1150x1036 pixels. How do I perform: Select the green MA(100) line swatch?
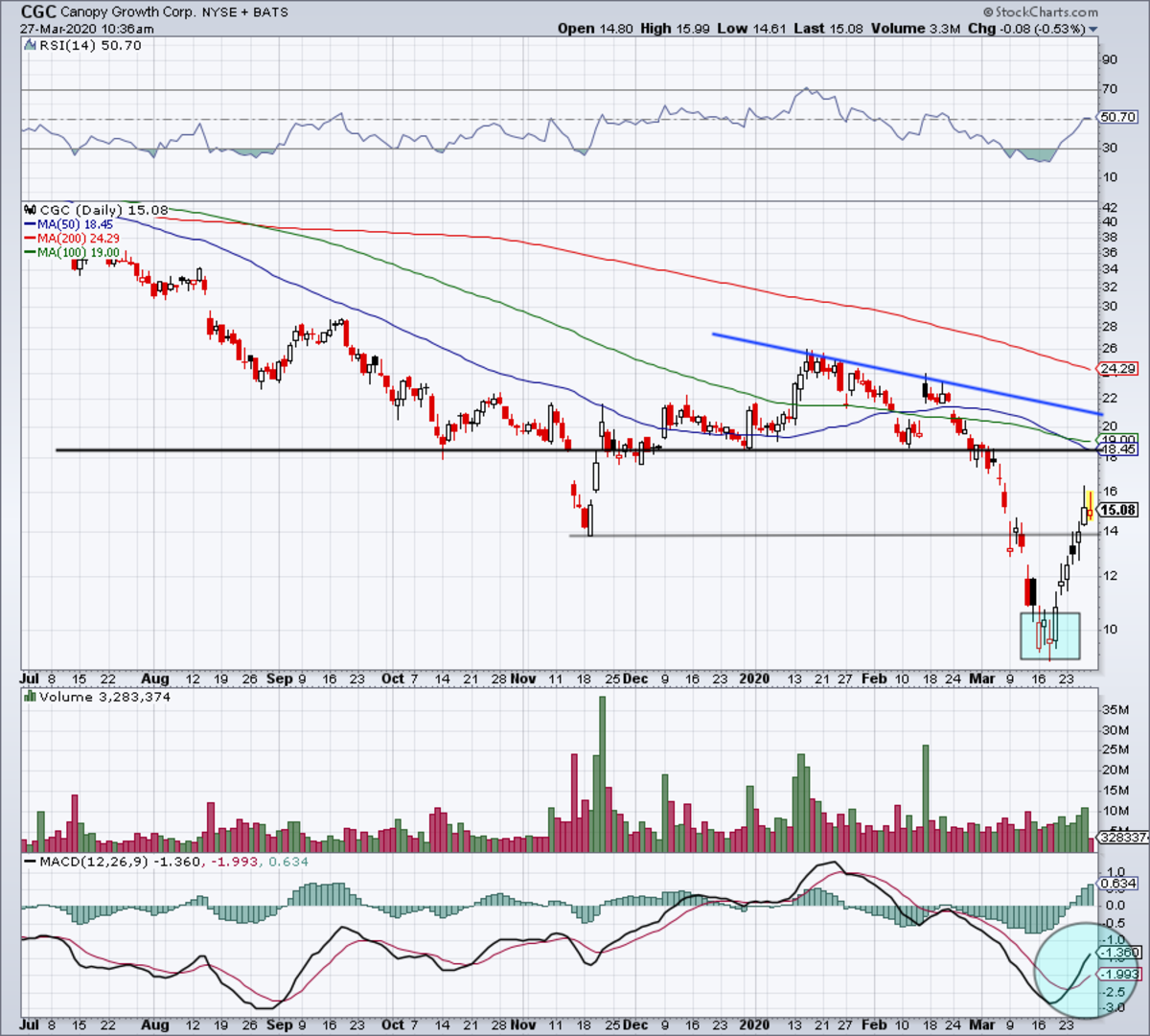point(29,252)
